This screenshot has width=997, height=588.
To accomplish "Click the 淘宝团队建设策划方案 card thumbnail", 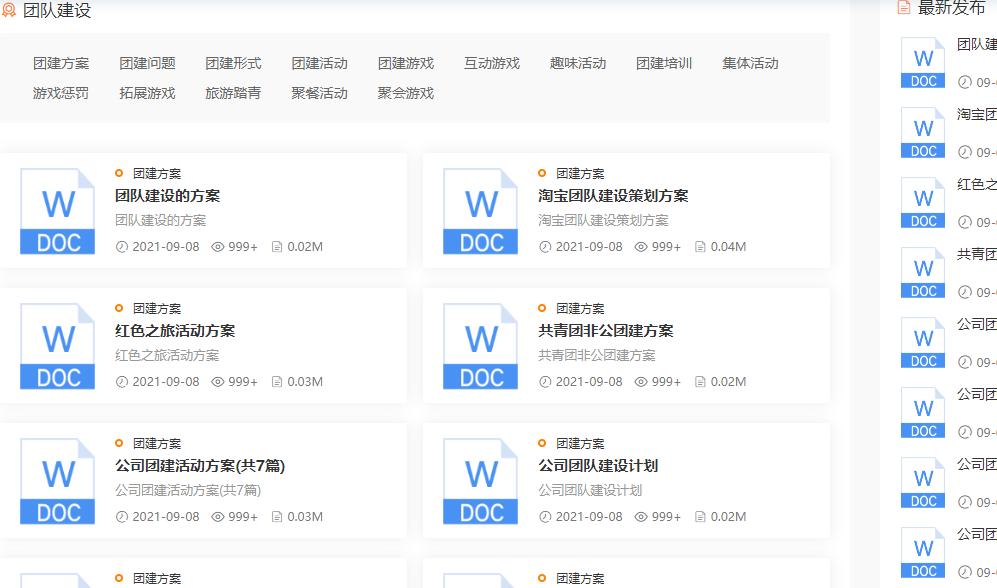I will 479,210.
